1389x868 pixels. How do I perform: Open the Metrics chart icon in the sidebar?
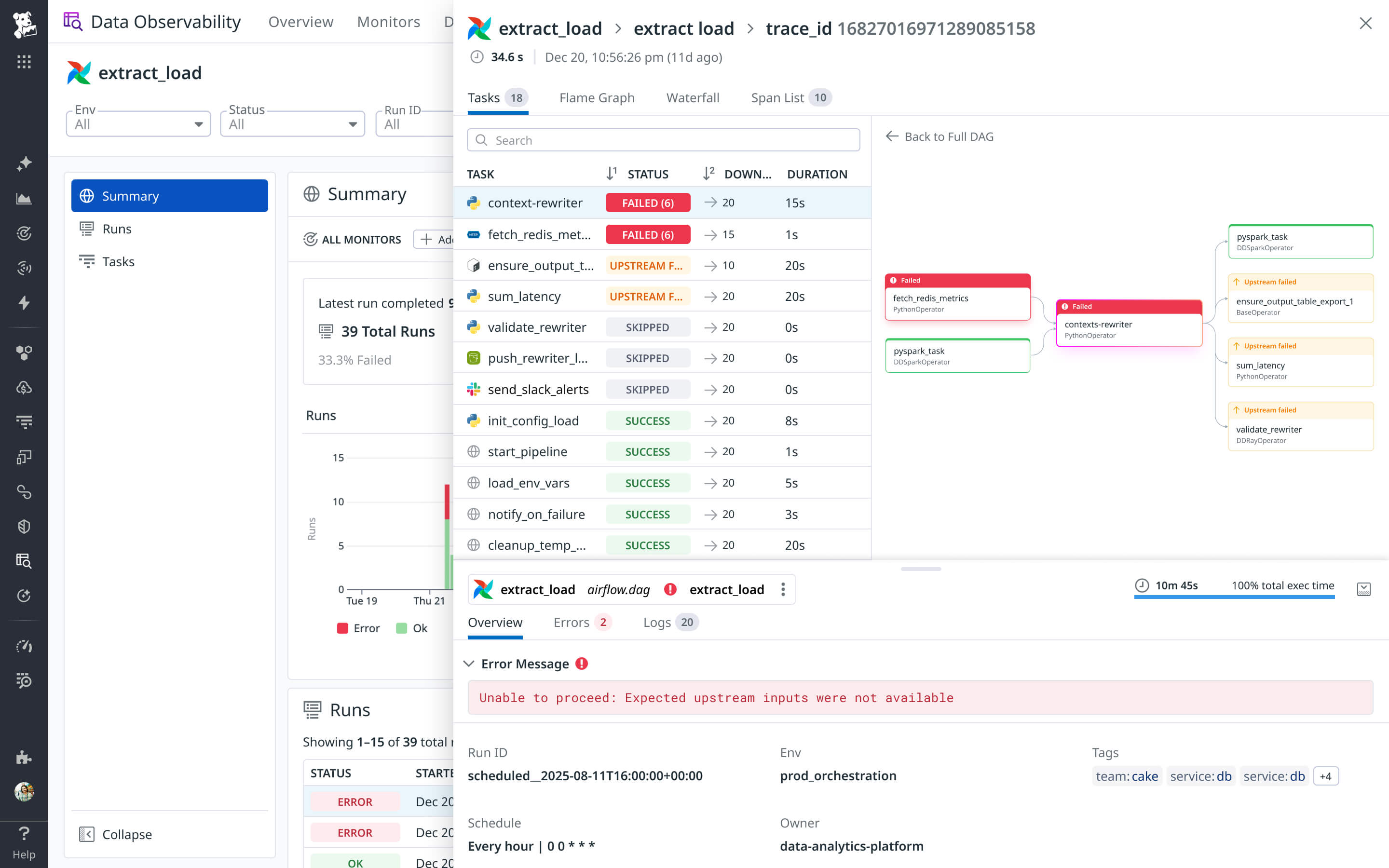pyautogui.click(x=24, y=198)
